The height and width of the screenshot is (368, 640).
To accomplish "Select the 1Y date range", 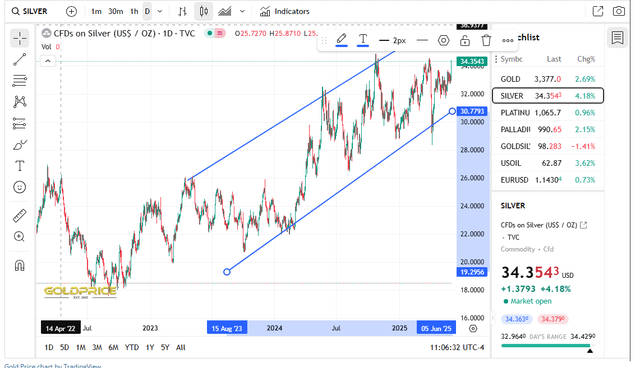I will click(150, 347).
